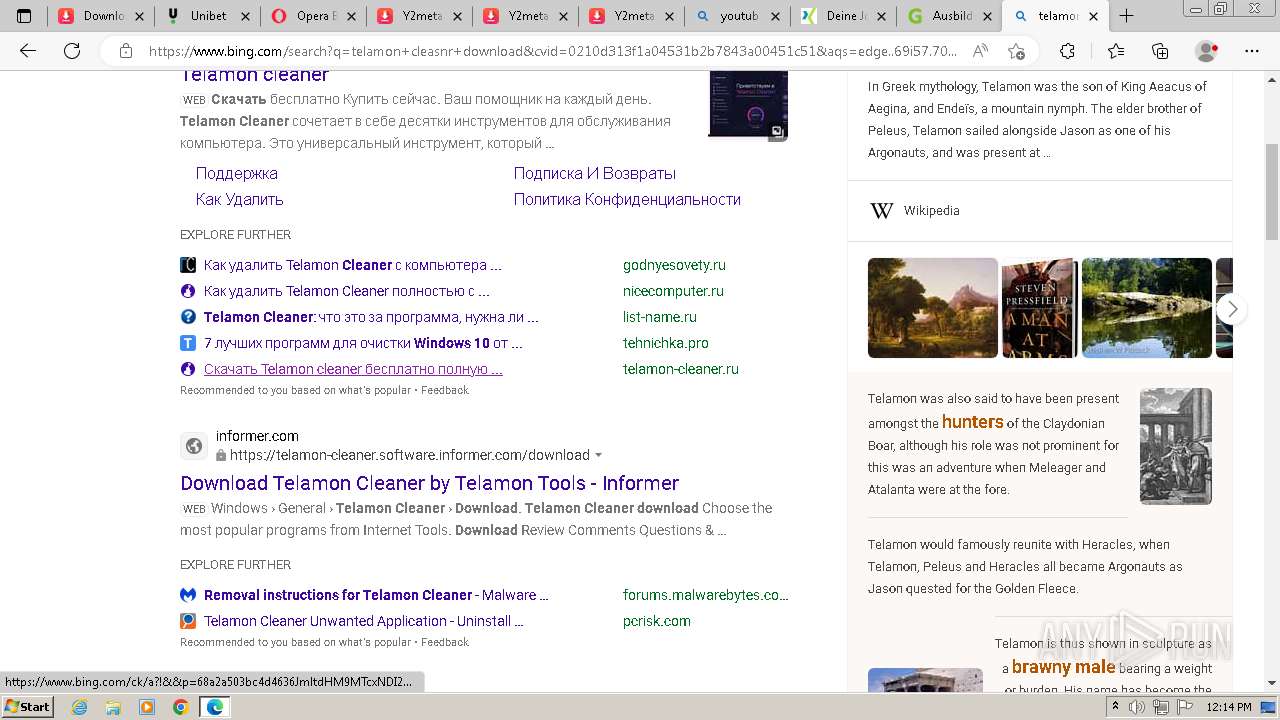Go back with the back arrow
The height and width of the screenshot is (720, 1280).
click(x=28, y=51)
